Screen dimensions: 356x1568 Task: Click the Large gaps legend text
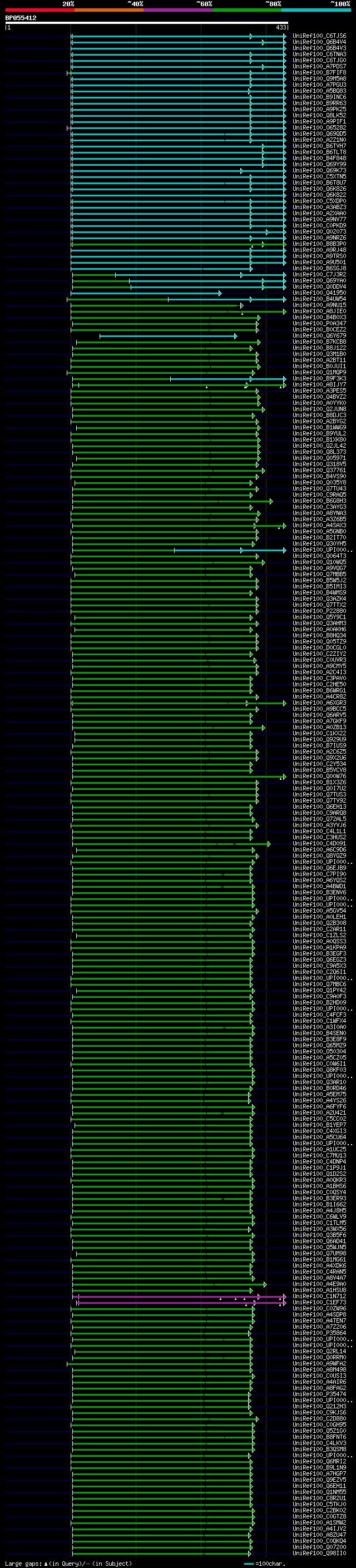click(68, 1563)
